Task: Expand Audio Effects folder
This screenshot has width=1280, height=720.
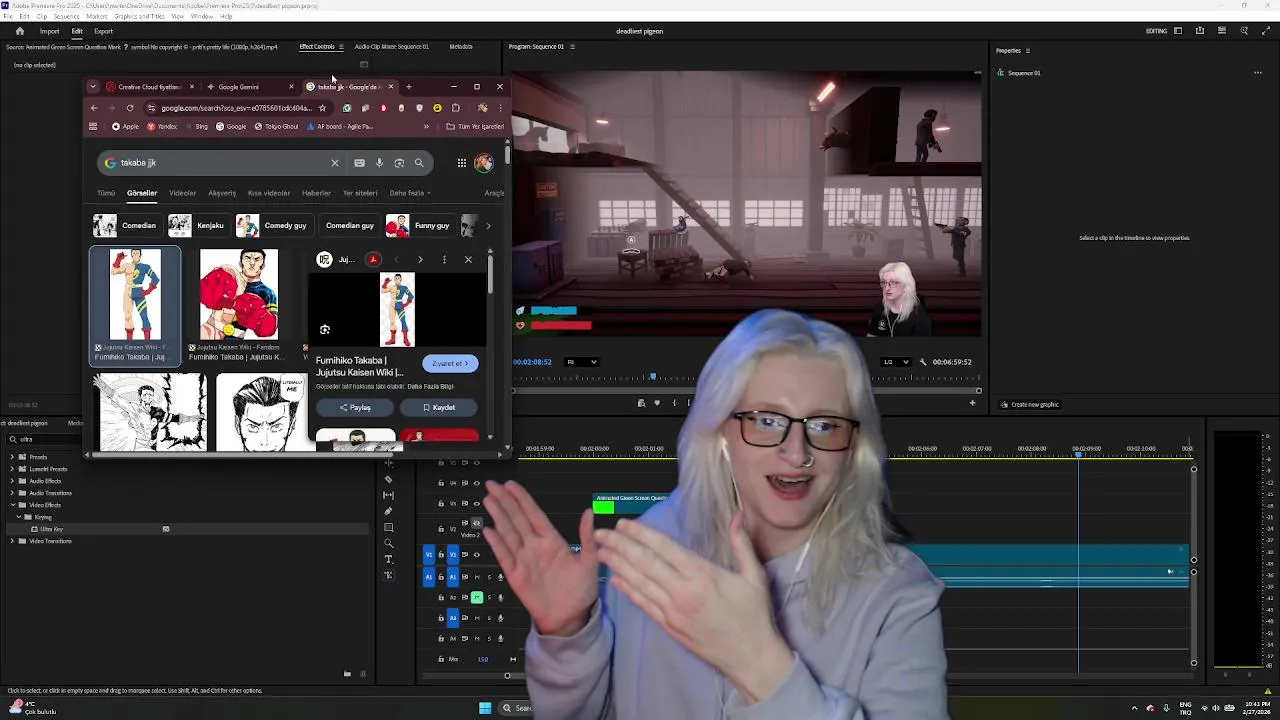Action: (x=12, y=481)
